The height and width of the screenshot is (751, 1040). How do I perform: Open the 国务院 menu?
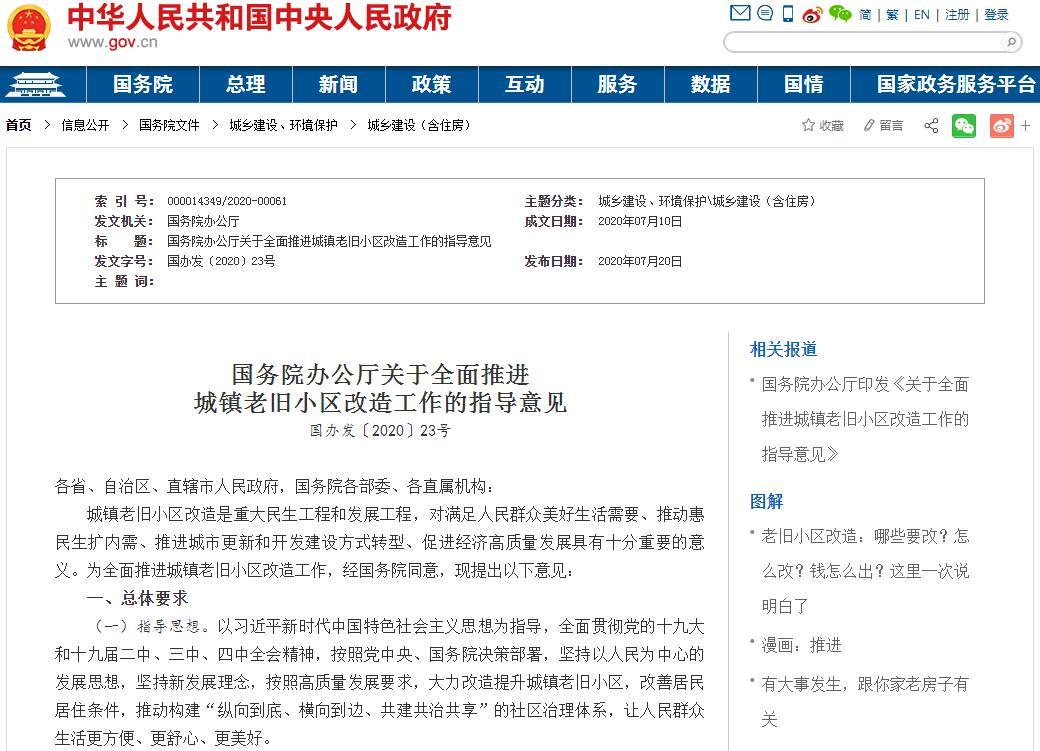coord(143,84)
